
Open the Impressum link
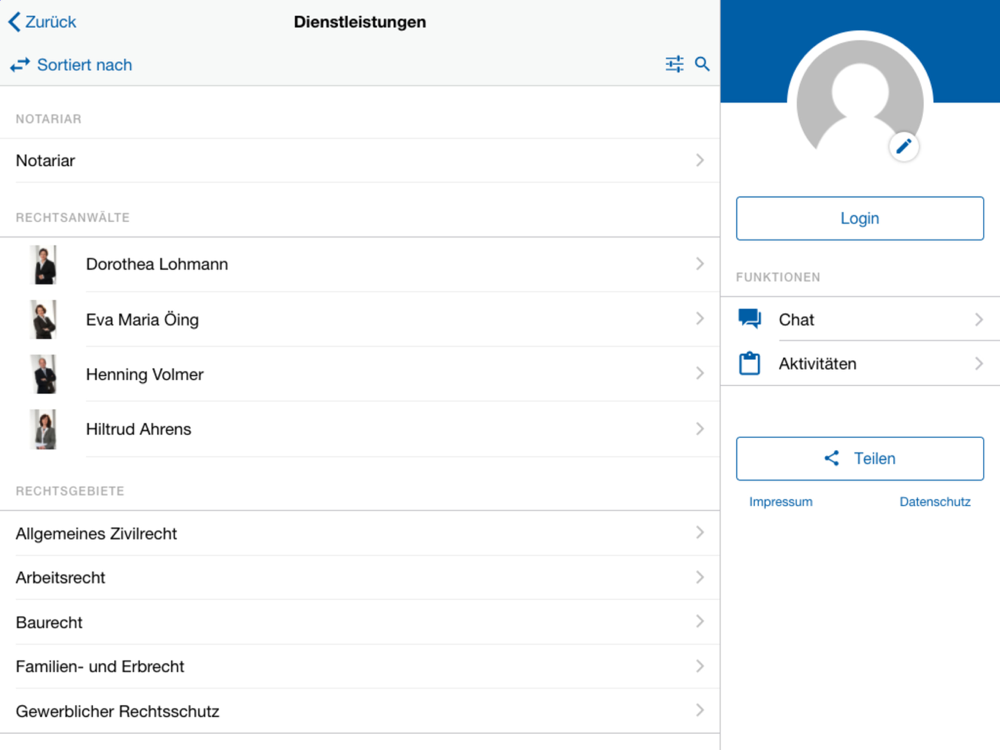pos(781,502)
